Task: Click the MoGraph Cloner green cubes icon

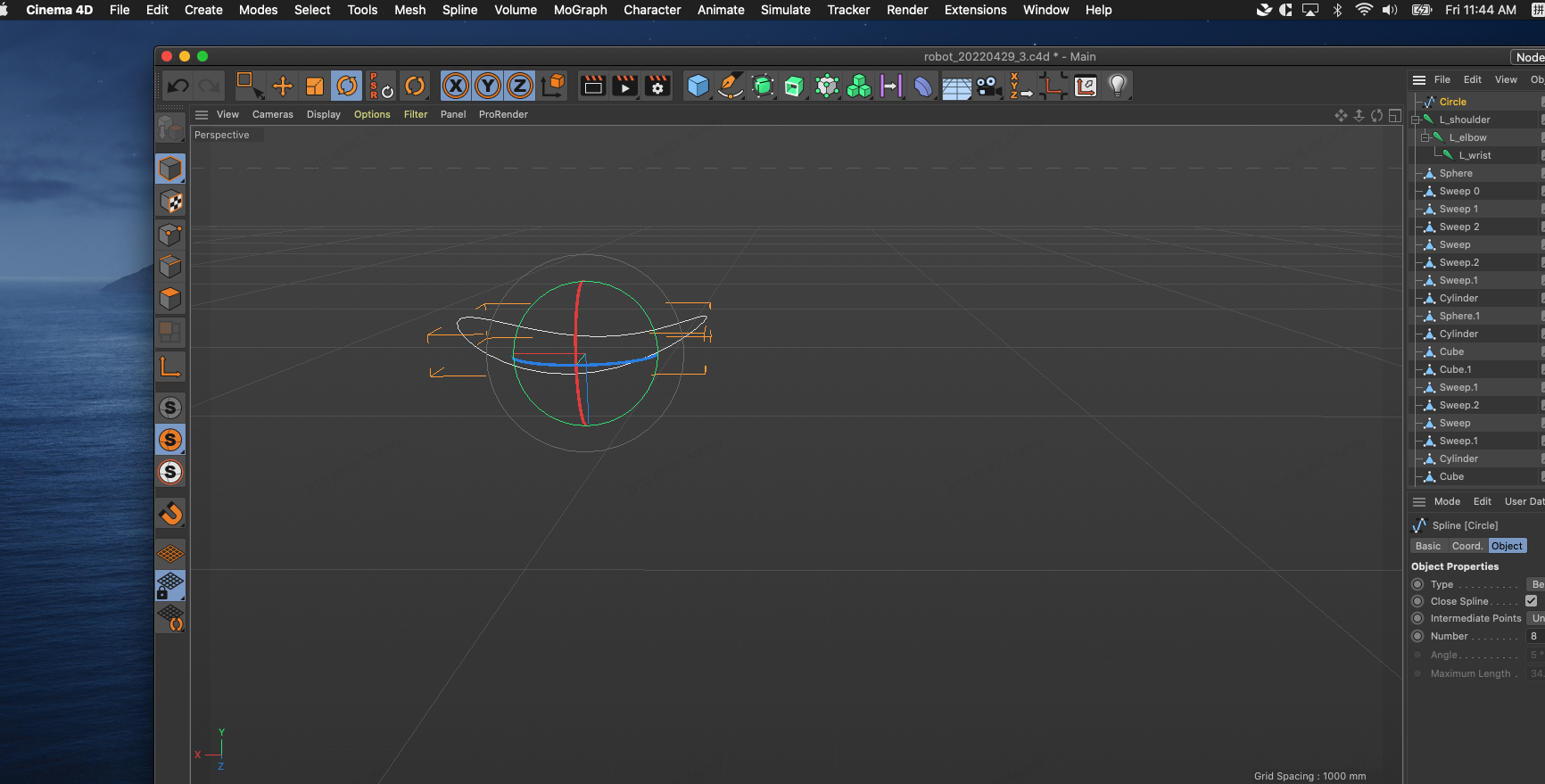Action: pyautogui.click(x=859, y=86)
